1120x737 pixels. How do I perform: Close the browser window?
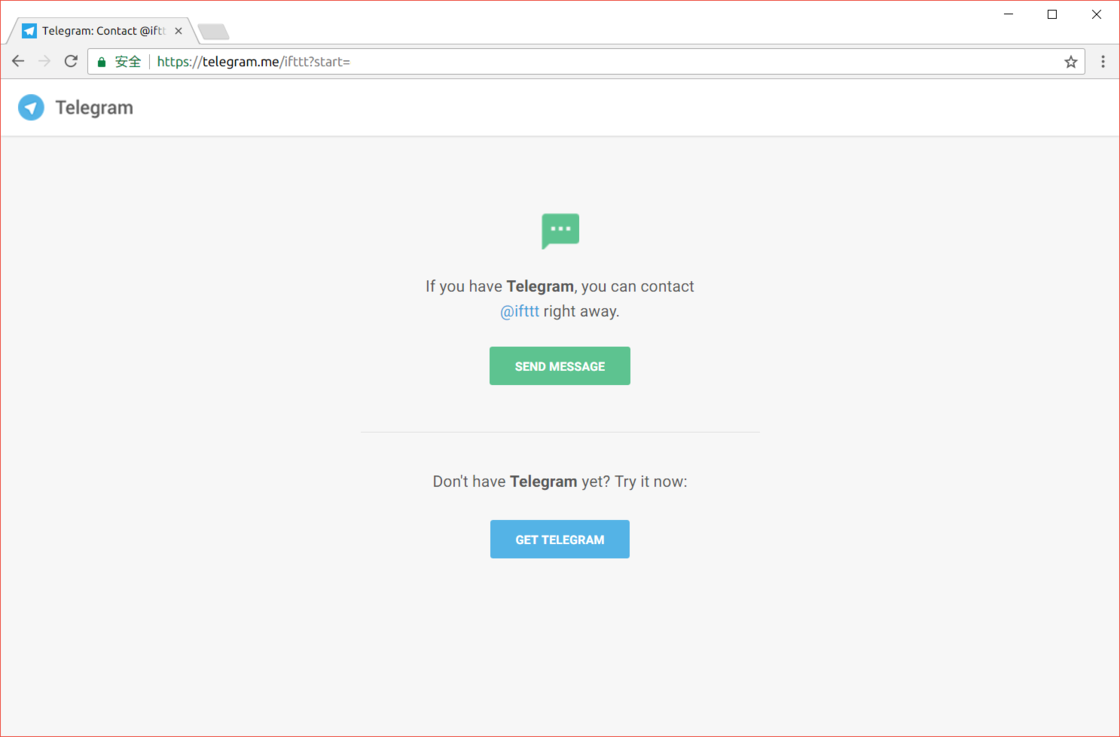[1096, 14]
